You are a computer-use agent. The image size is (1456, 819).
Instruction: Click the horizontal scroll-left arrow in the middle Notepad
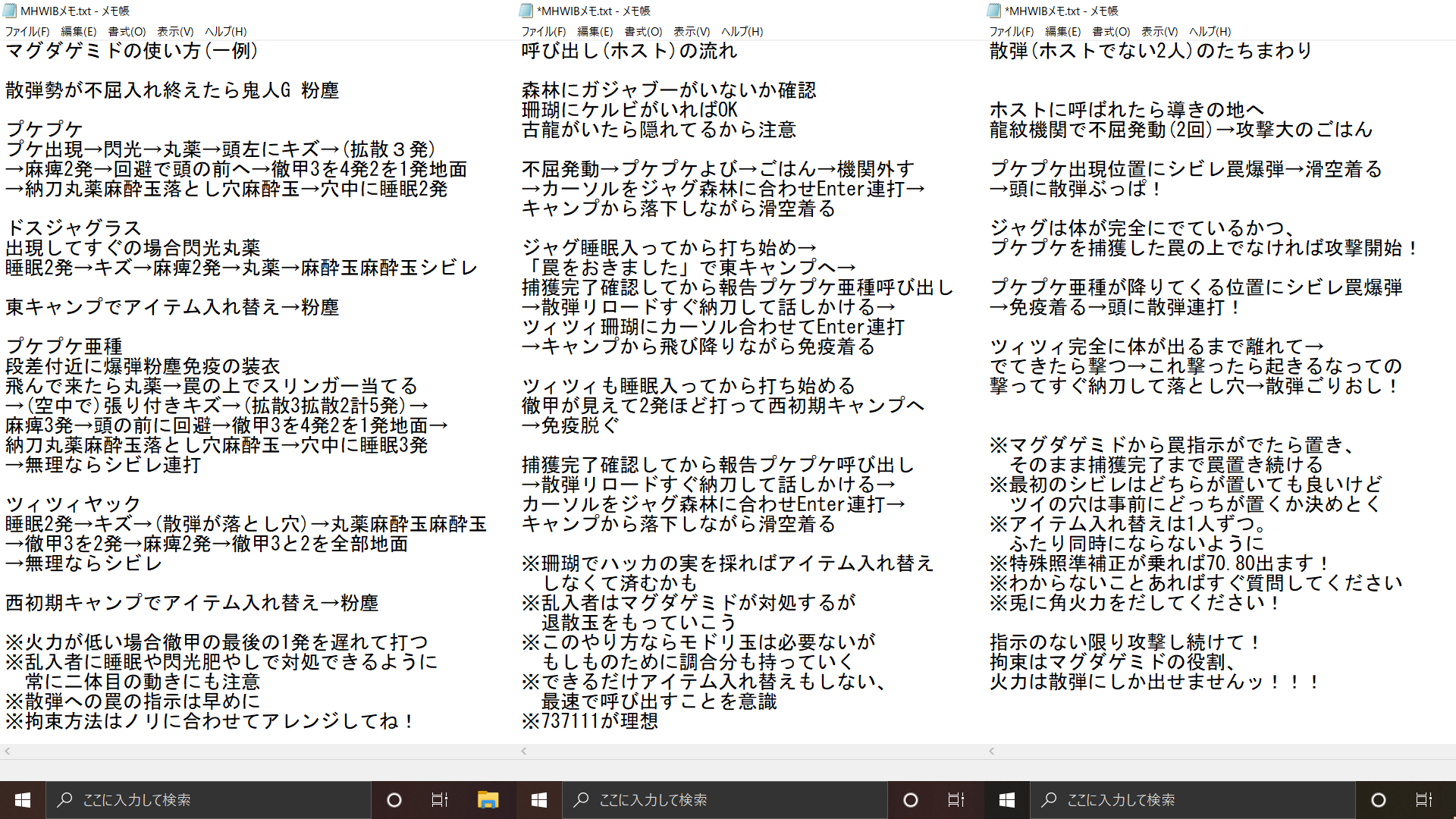pyautogui.click(x=524, y=752)
